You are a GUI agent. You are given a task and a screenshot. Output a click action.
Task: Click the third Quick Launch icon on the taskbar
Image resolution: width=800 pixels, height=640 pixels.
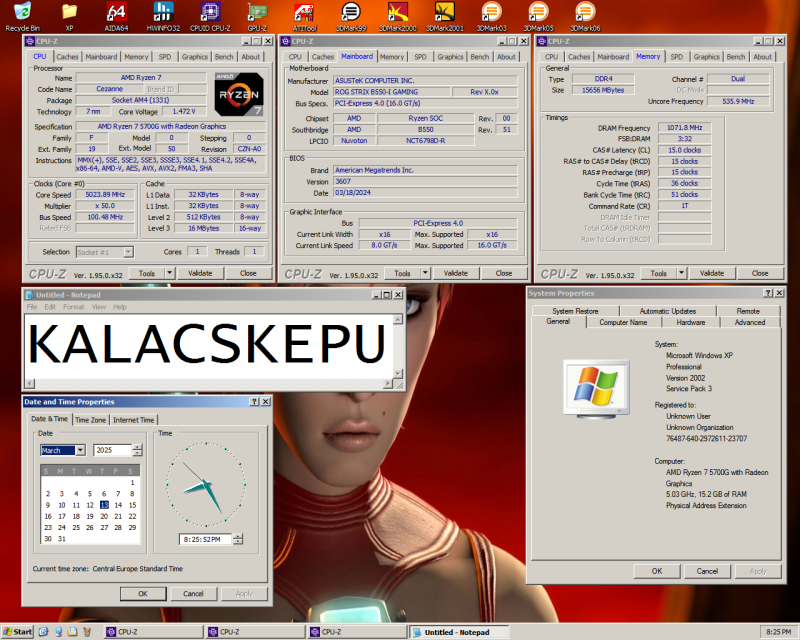(72, 632)
